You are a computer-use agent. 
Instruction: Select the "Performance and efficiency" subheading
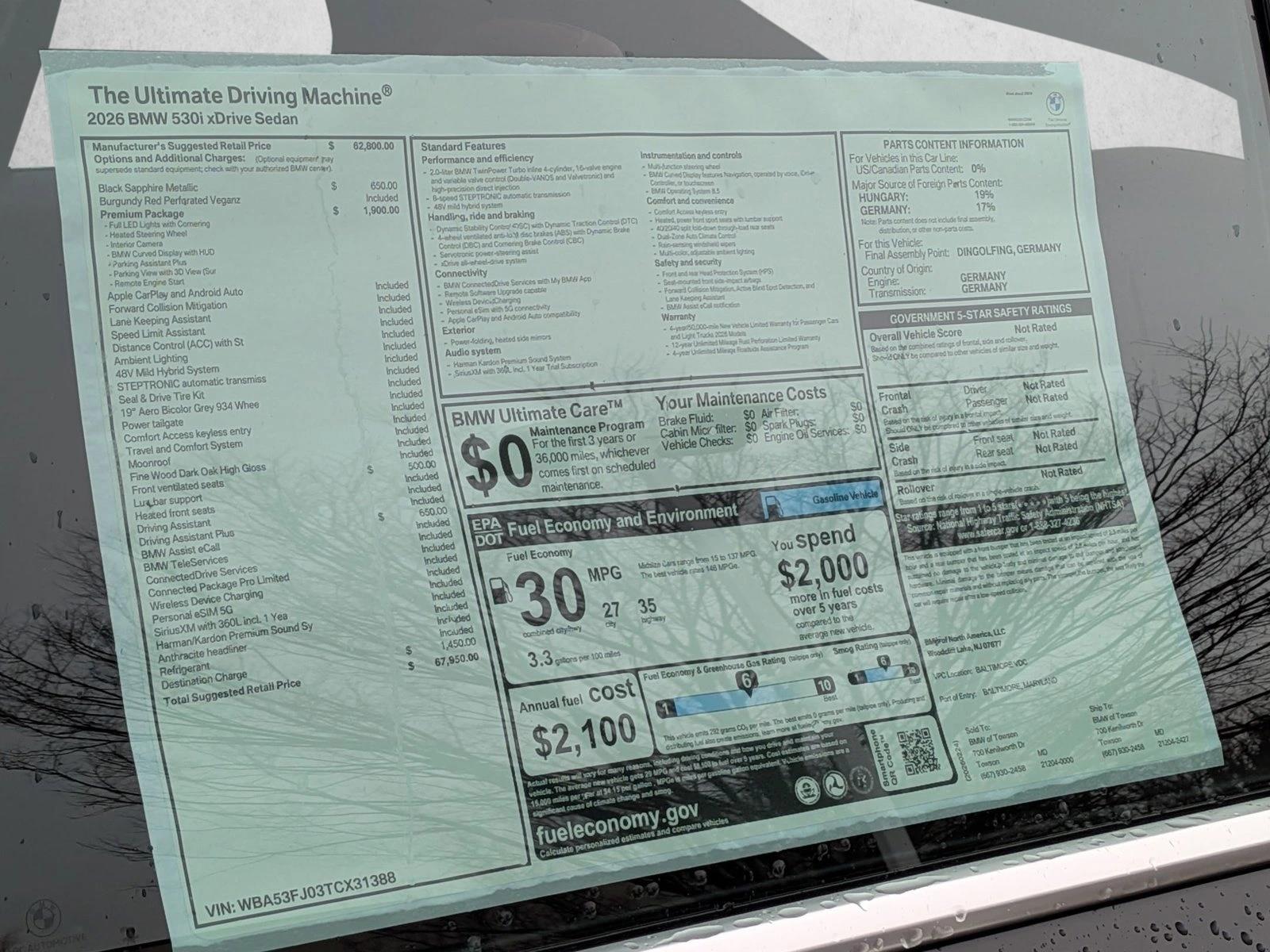477,159
